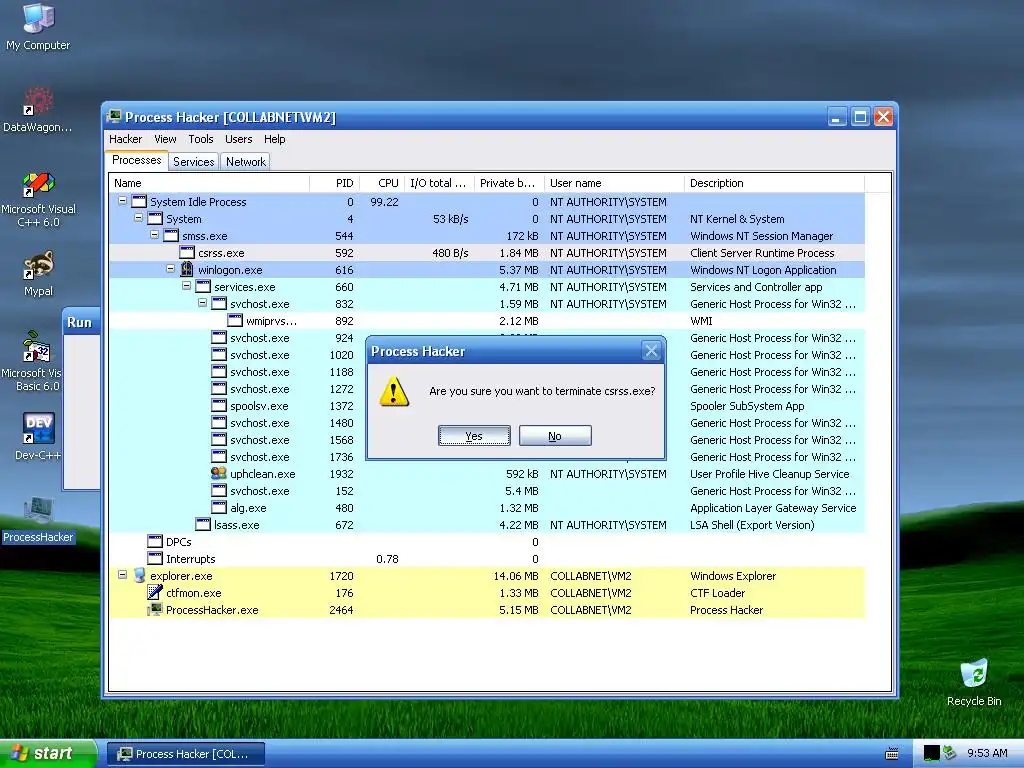
Task: Cancel termination with the No button
Action: point(555,436)
